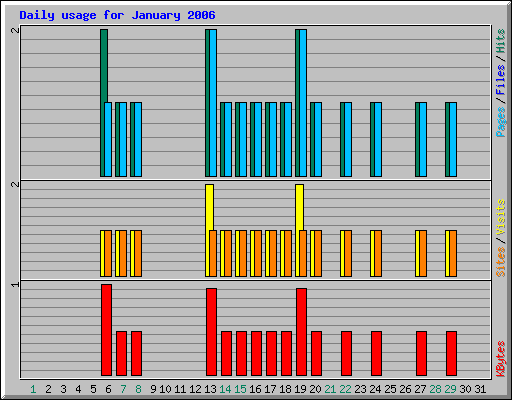Click the tallest red KBytes bar on day 6
The height and width of the screenshot is (400, 512).
pos(106,330)
